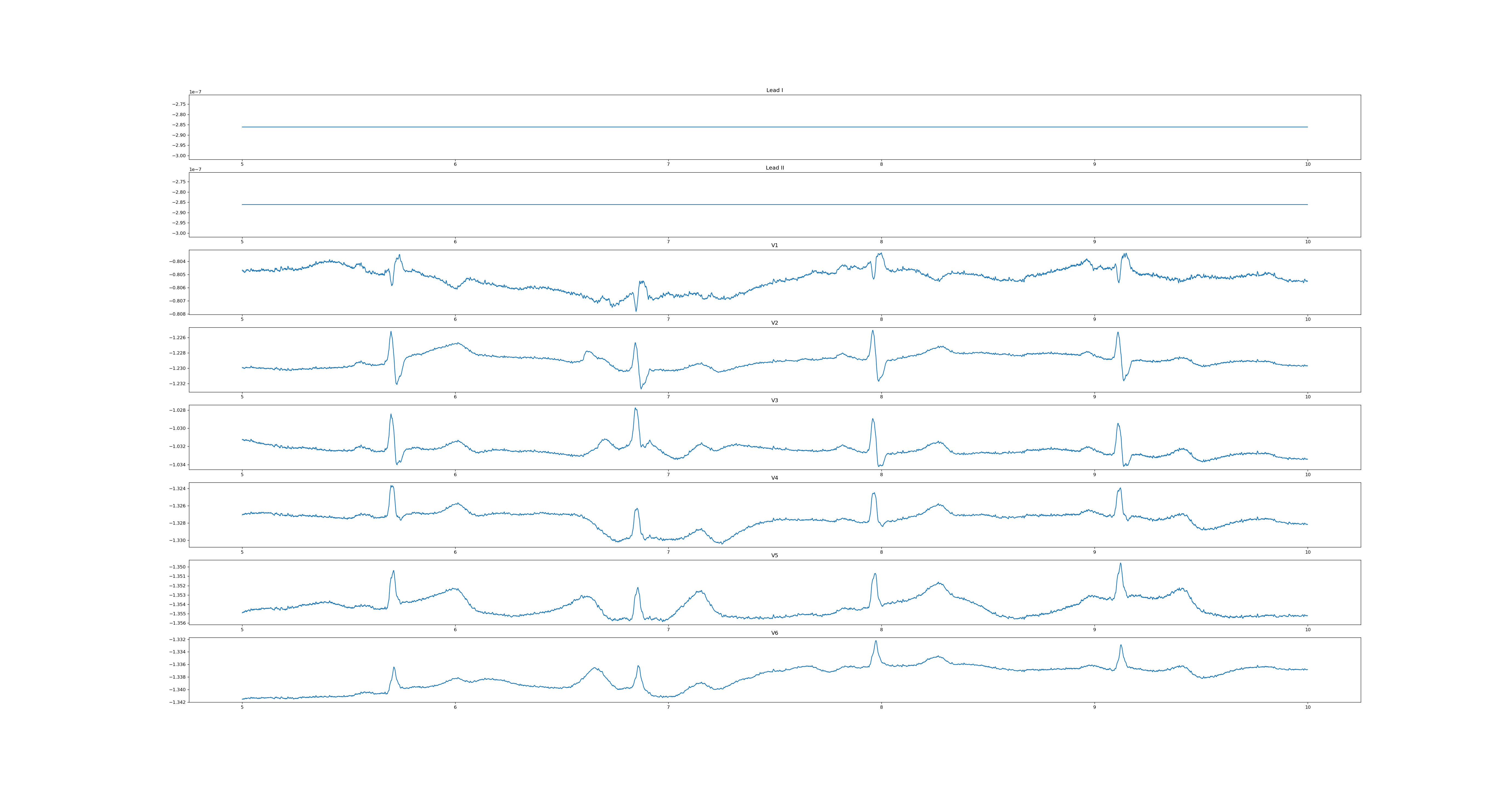Click the −0.808 y-tick on V1 axis
The height and width of the screenshot is (789, 1512).
pos(178,314)
